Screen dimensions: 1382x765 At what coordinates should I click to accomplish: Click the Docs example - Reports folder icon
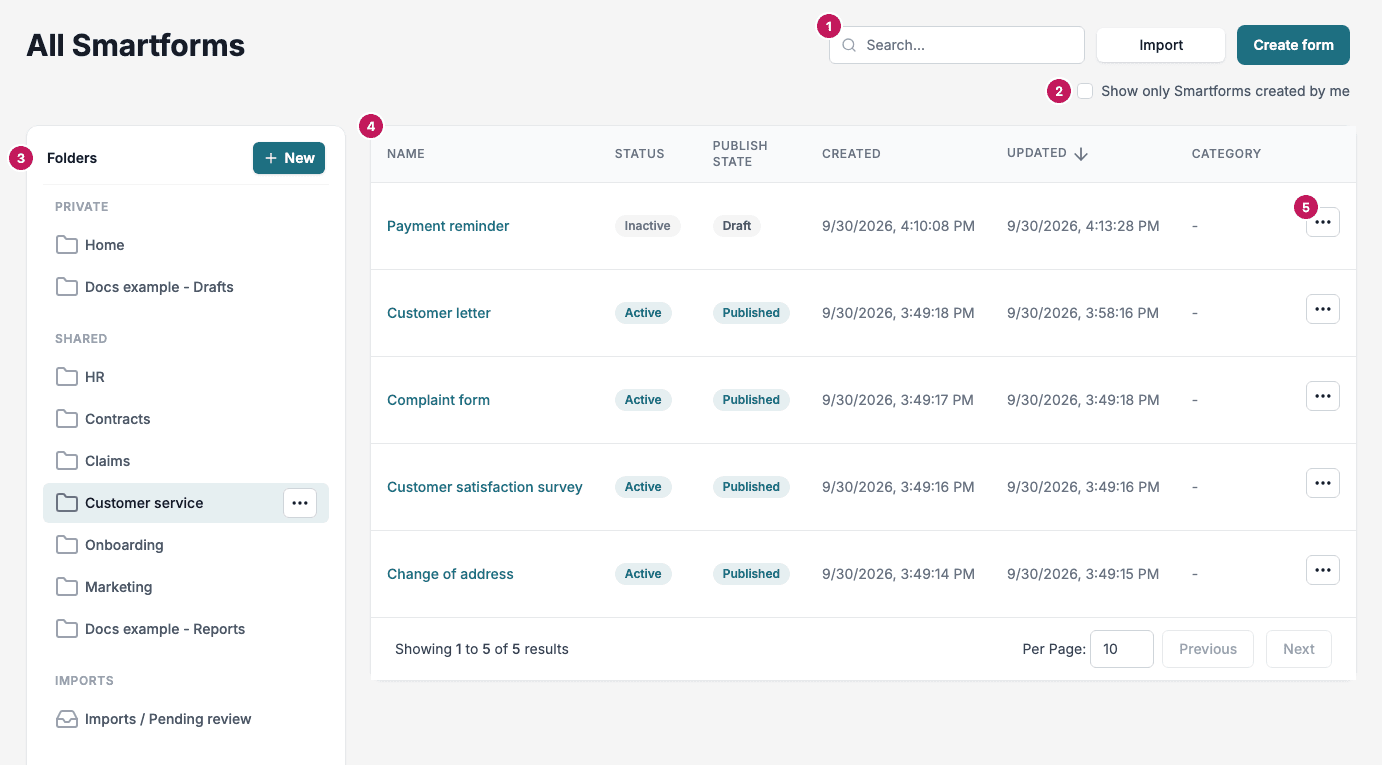[x=67, y=629]
